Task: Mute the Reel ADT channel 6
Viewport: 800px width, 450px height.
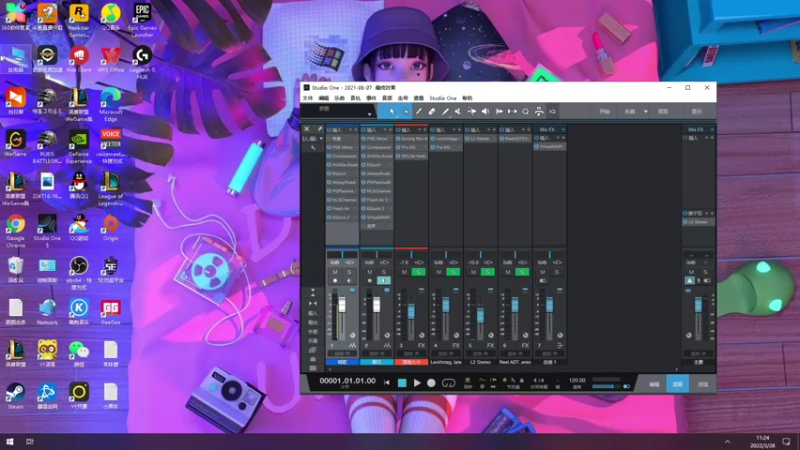Action: pos(508,272)
